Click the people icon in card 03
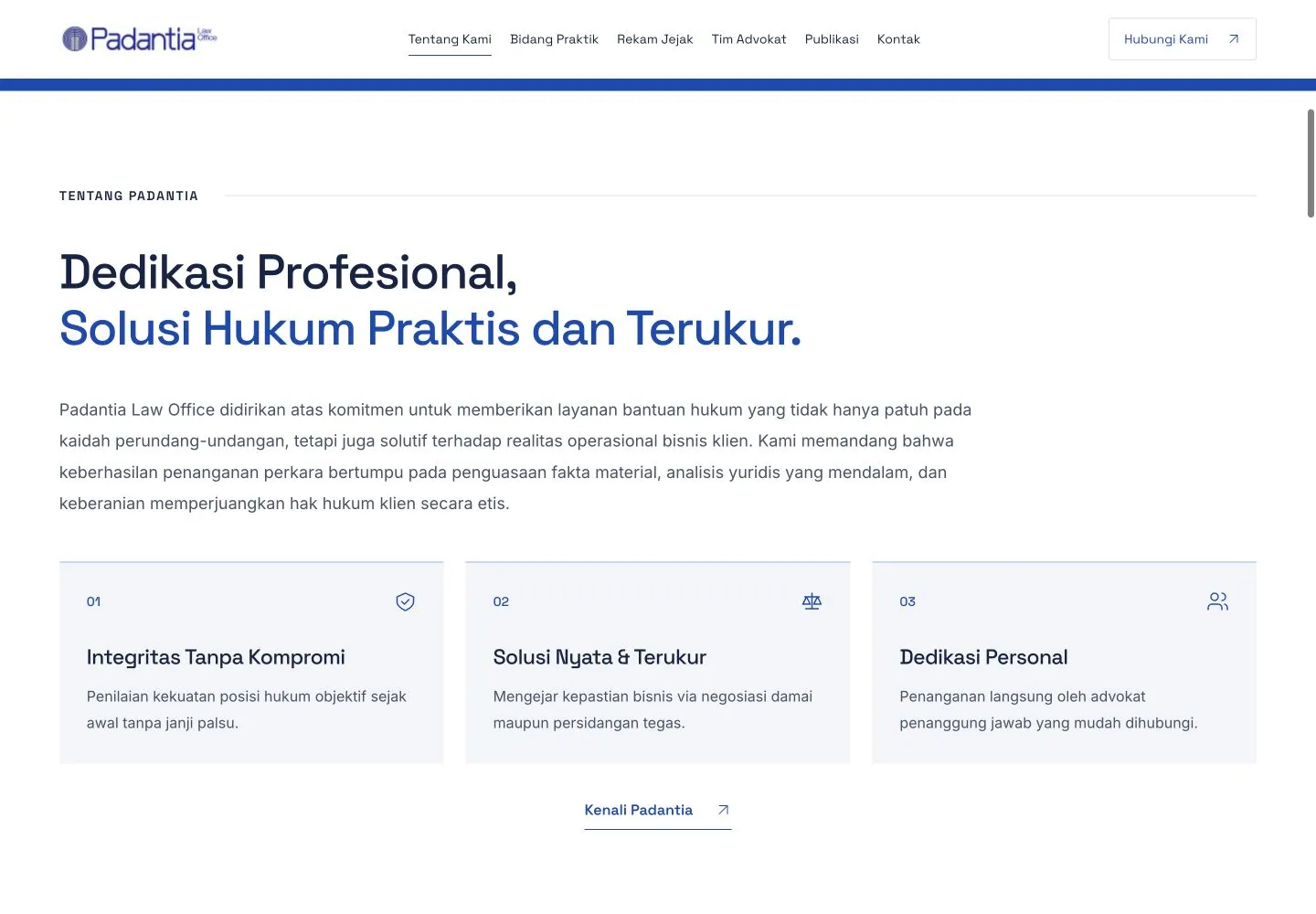 pyautogui.click(x=1217, y=601)
